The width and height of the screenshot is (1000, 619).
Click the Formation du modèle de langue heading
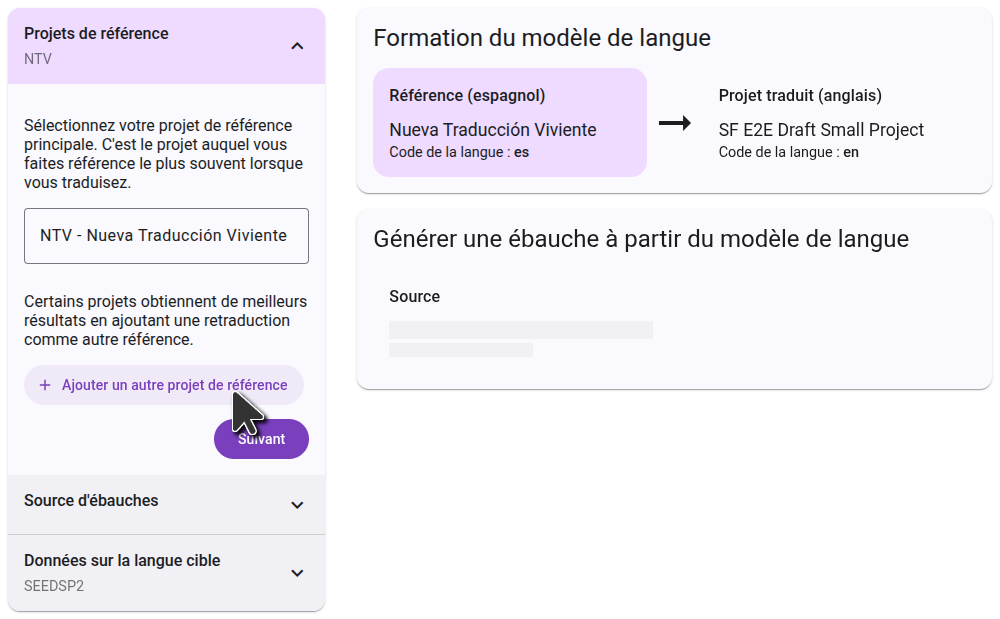(x=542, y=38)
